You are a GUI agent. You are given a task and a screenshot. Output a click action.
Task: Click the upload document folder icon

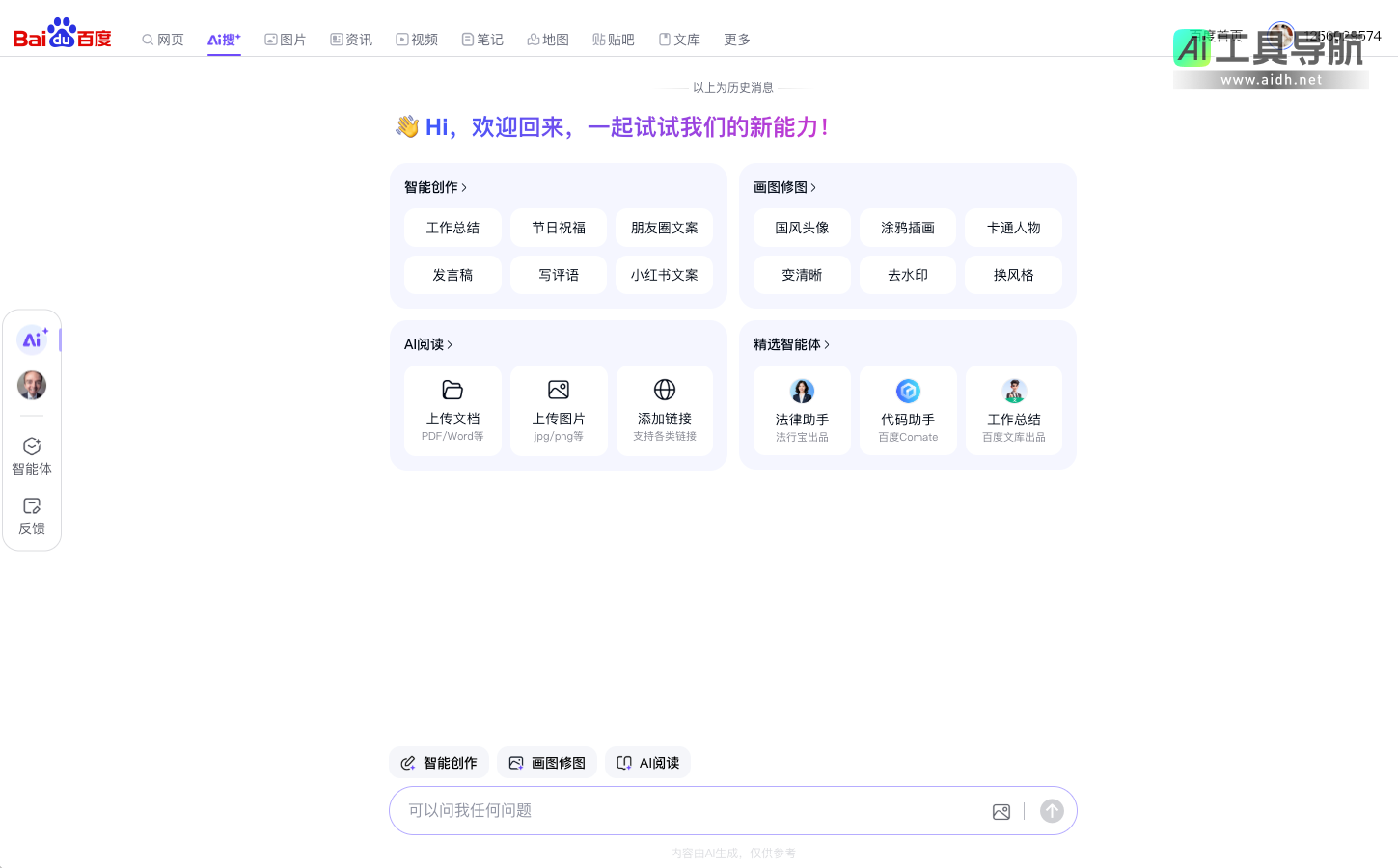point(452,390)
